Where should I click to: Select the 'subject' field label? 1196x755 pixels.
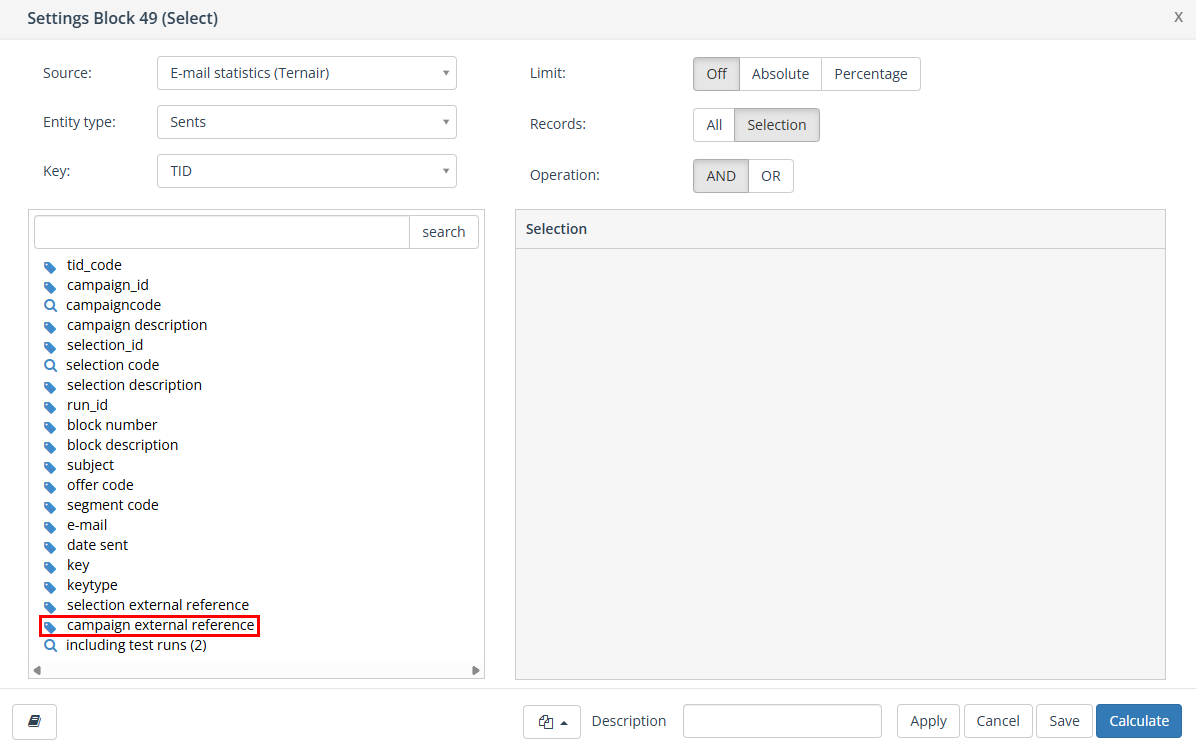[91, 465]
